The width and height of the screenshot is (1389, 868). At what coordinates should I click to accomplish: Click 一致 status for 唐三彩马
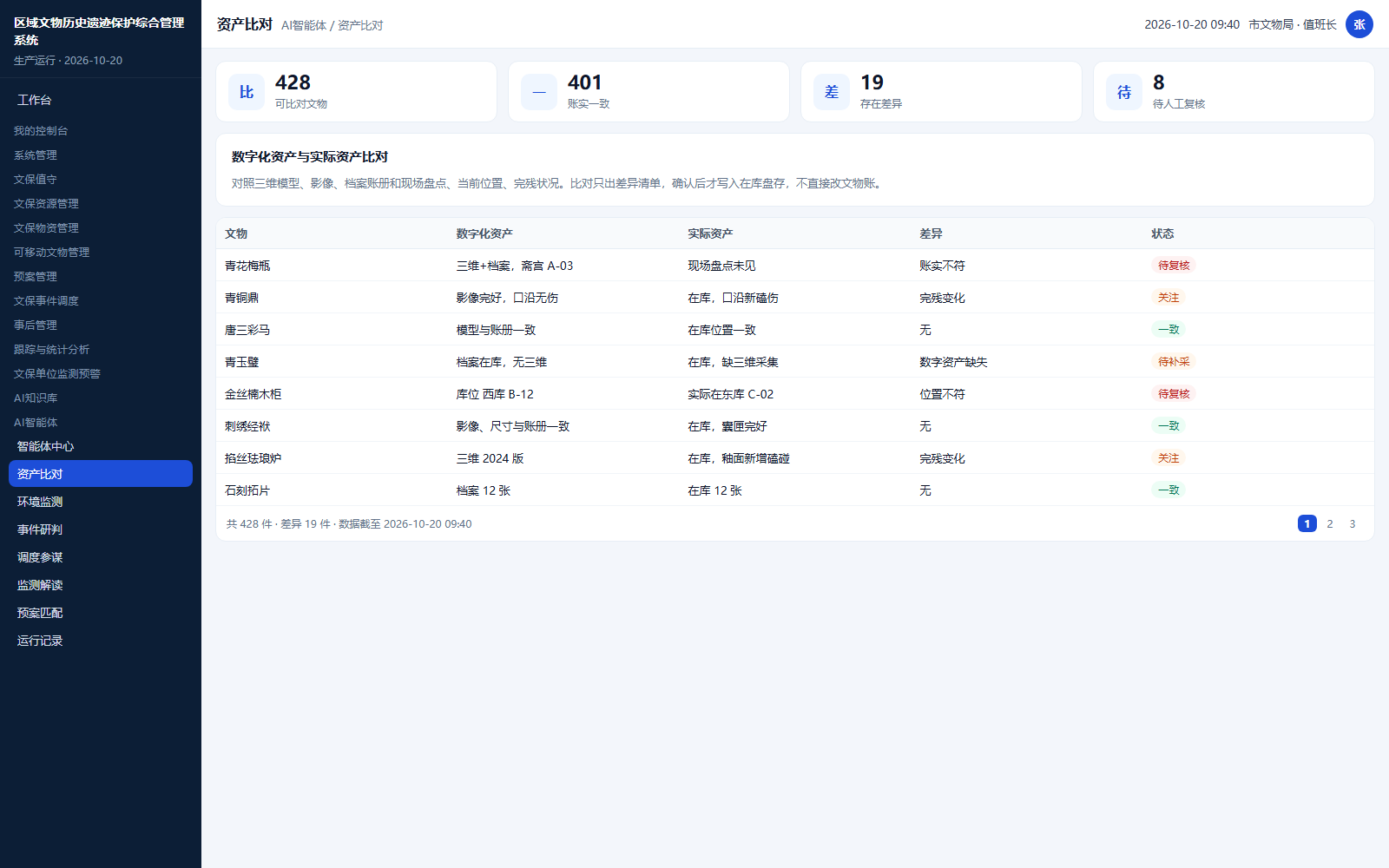coord(1168,330)
